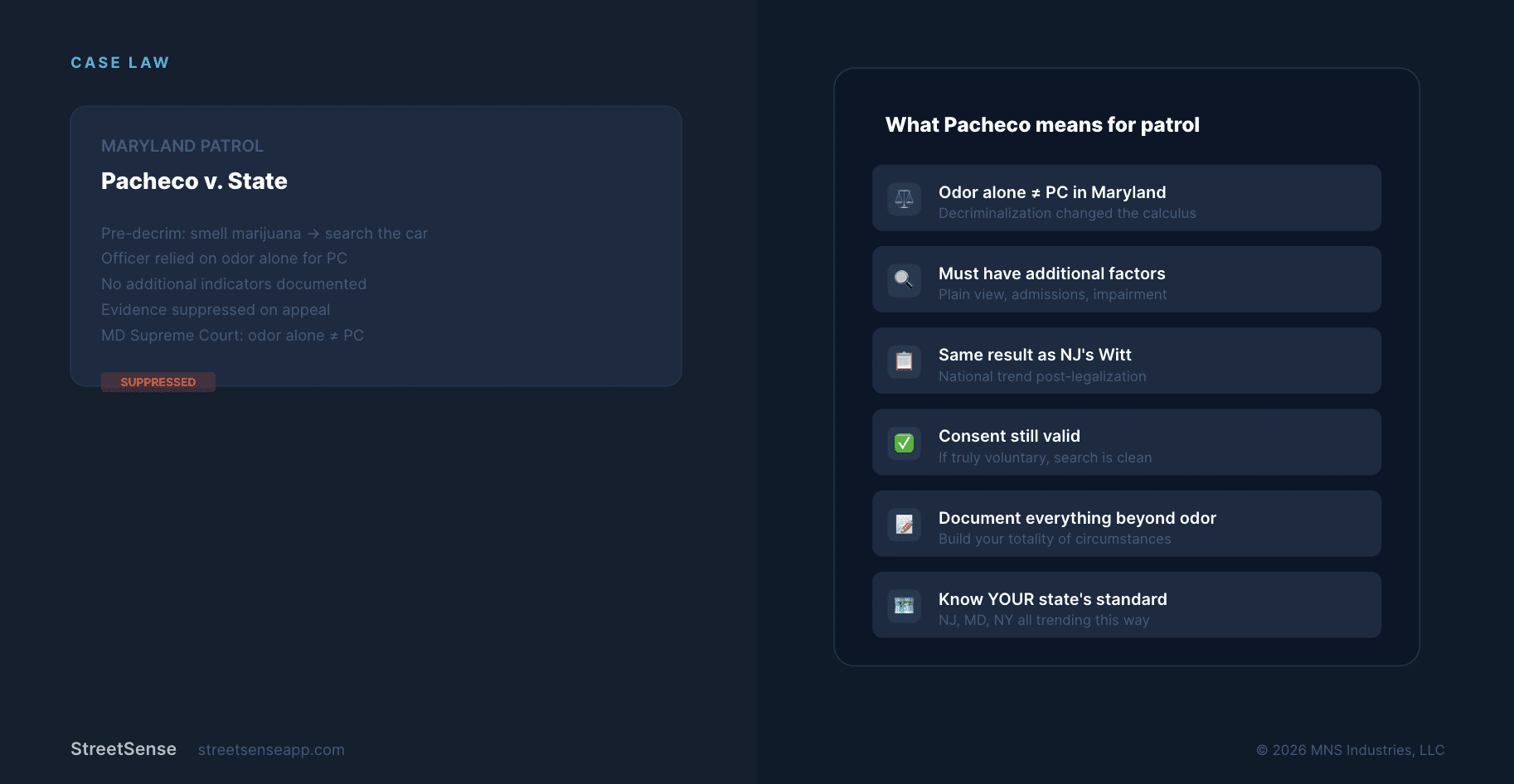Viewport: 1514px width, 784px height.
Task: Click the map icon beside Know YOUR state's standard
Action: click(x=904, y=606)
